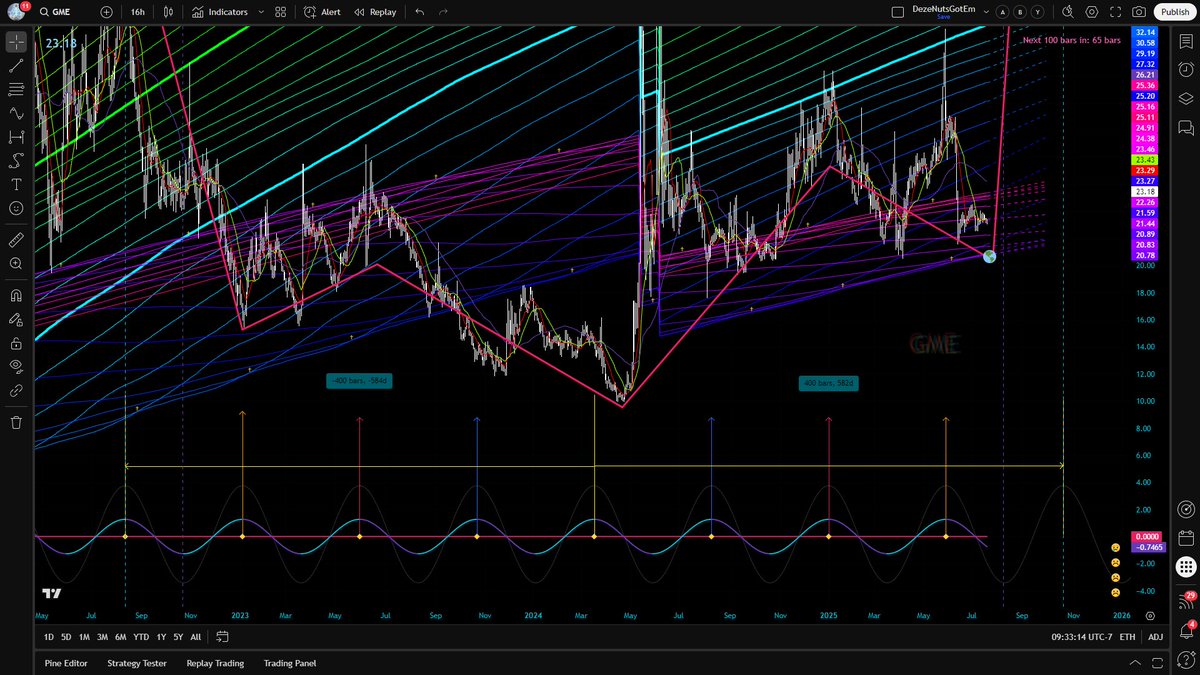Viewport: 1200px width, 675px height.
Task: Save the layout via Save link
Action: (944, 18)
